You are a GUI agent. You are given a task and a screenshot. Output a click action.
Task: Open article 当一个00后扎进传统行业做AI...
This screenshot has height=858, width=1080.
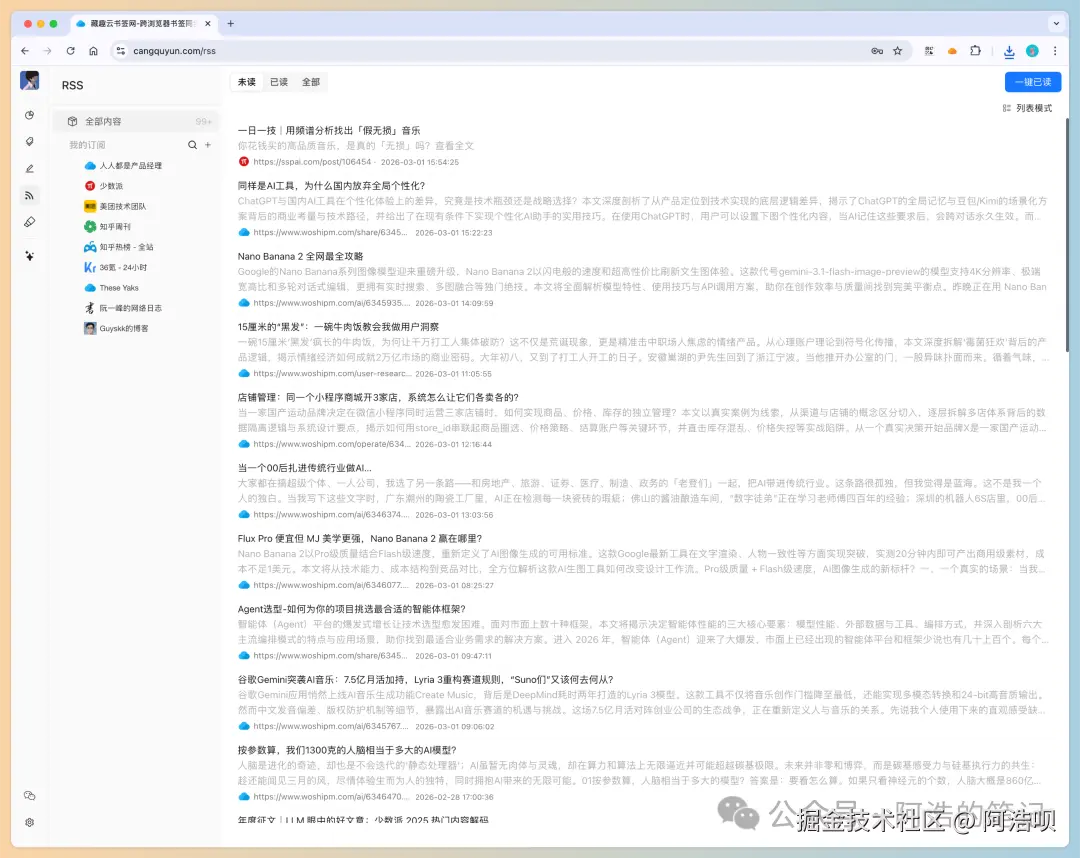304,468
